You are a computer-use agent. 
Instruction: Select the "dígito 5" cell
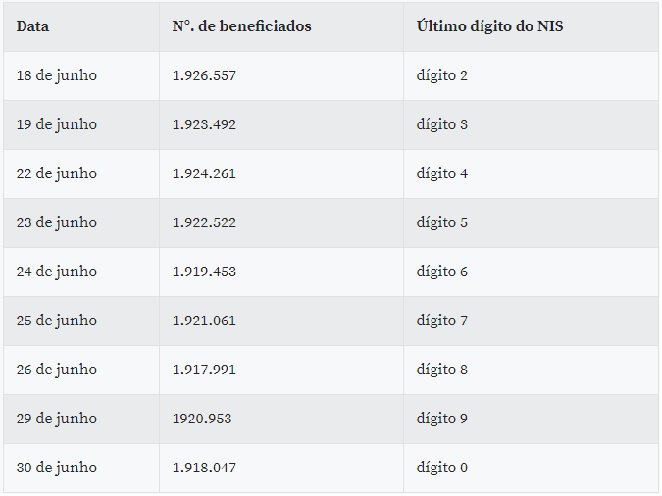tap(442, 222)
